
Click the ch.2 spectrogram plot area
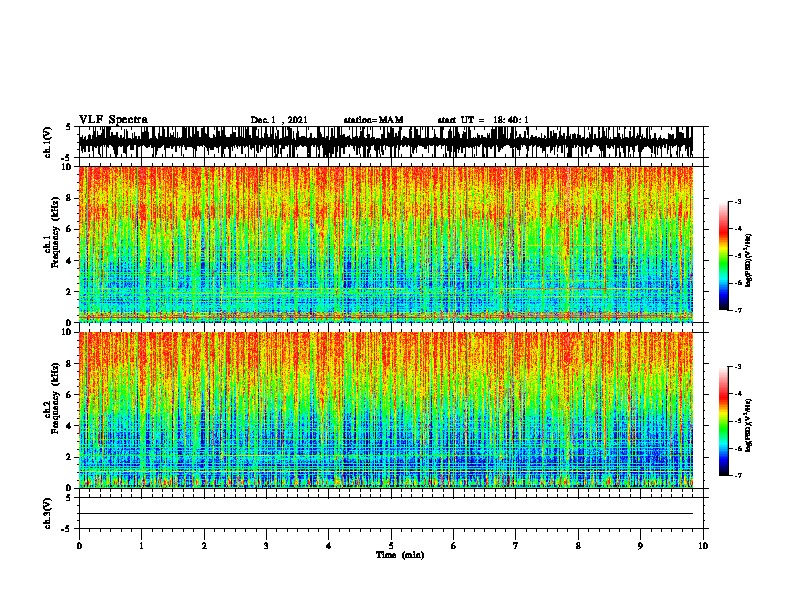click(x=386, y=410)
